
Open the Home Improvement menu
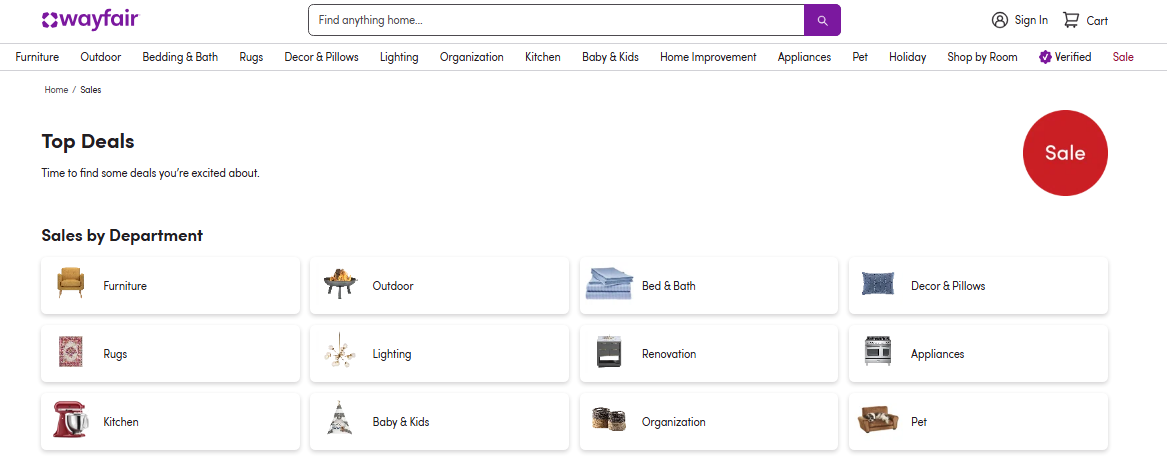click(708, 57)
